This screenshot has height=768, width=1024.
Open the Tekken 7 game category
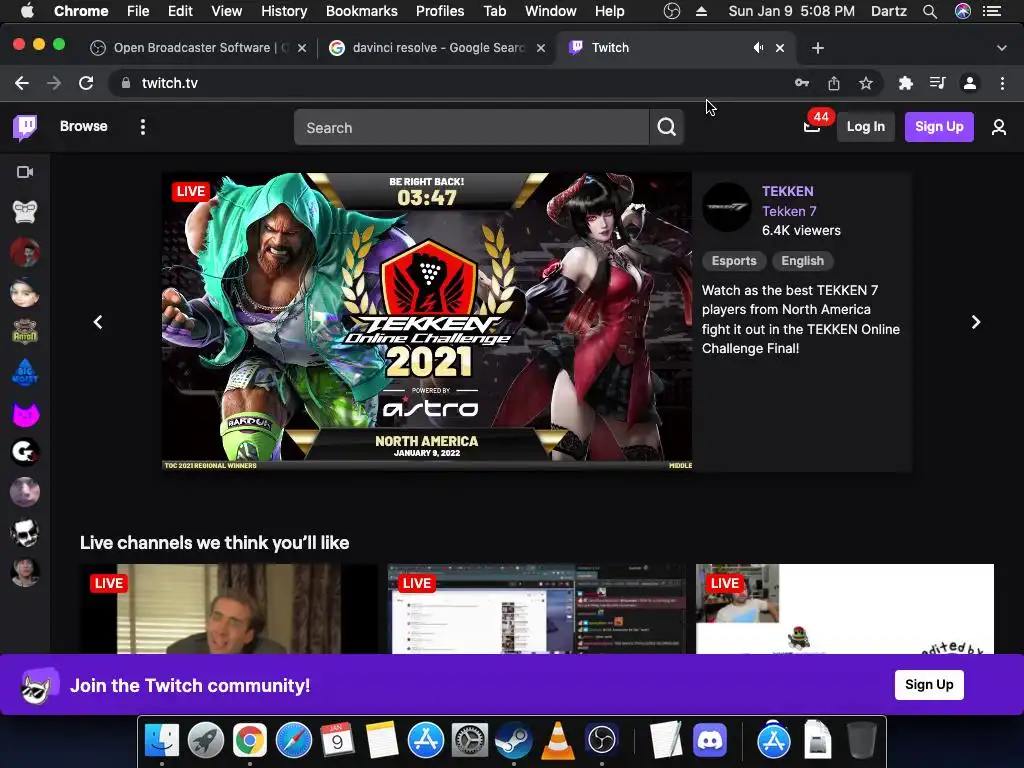(x=789, y=211)
